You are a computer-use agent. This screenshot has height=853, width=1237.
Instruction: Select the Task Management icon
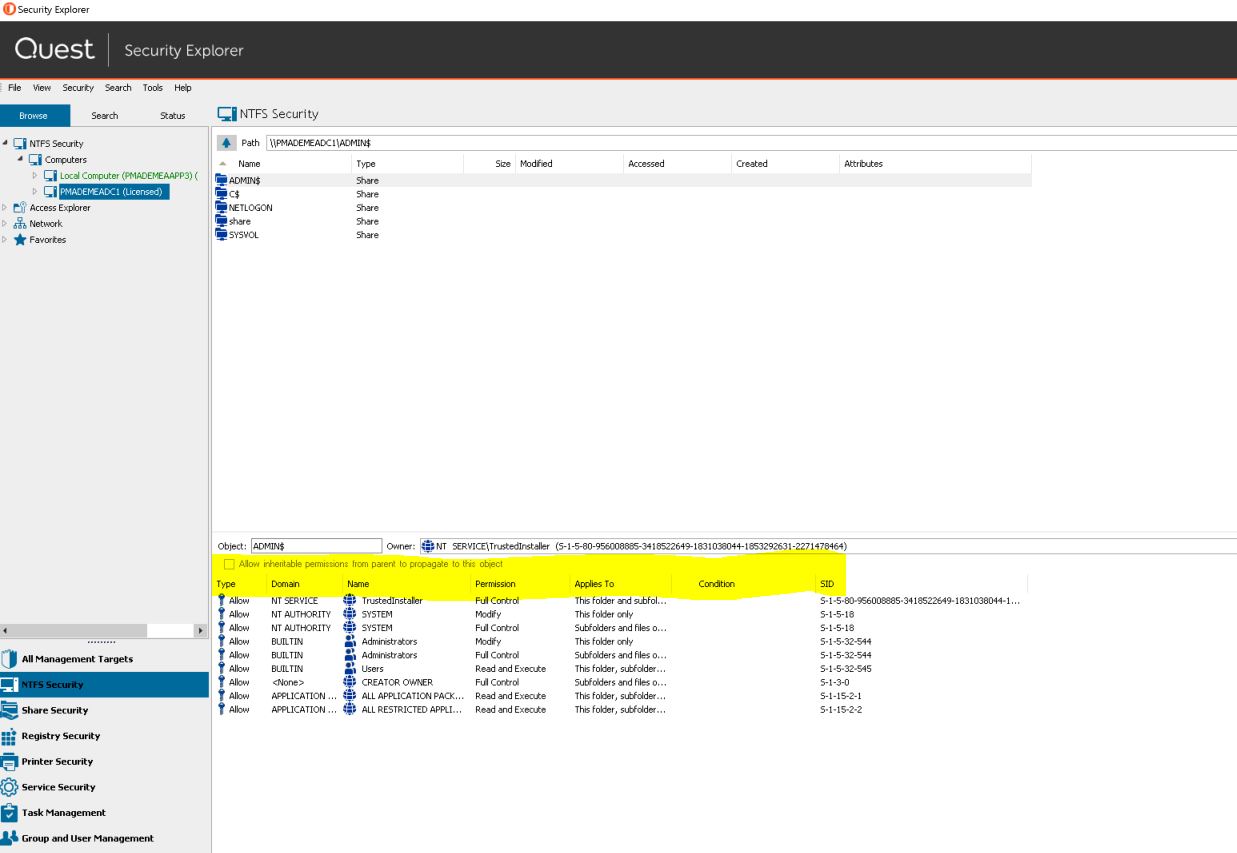[18, 813]
